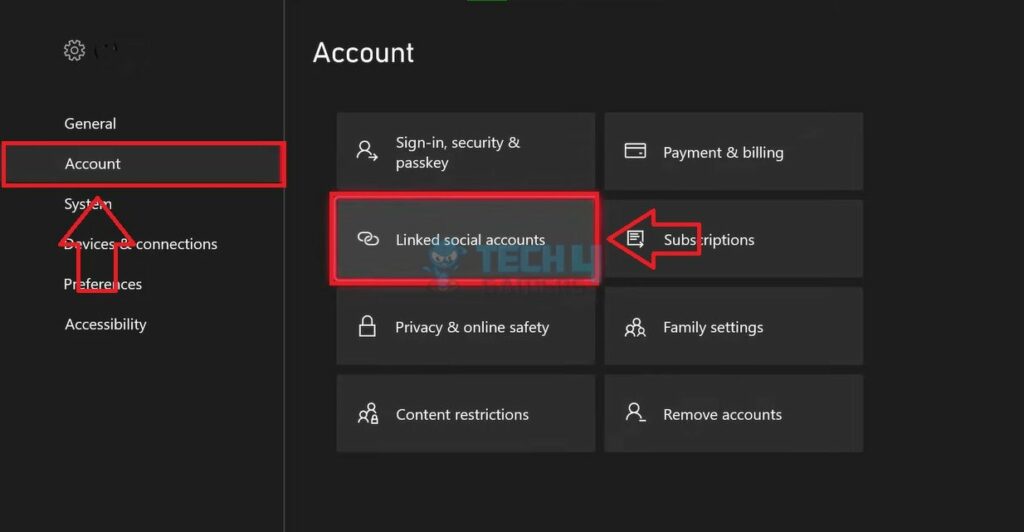Open the Preferences category
The height and width of the screenshot is (532, 1024).
coord(103,284)
